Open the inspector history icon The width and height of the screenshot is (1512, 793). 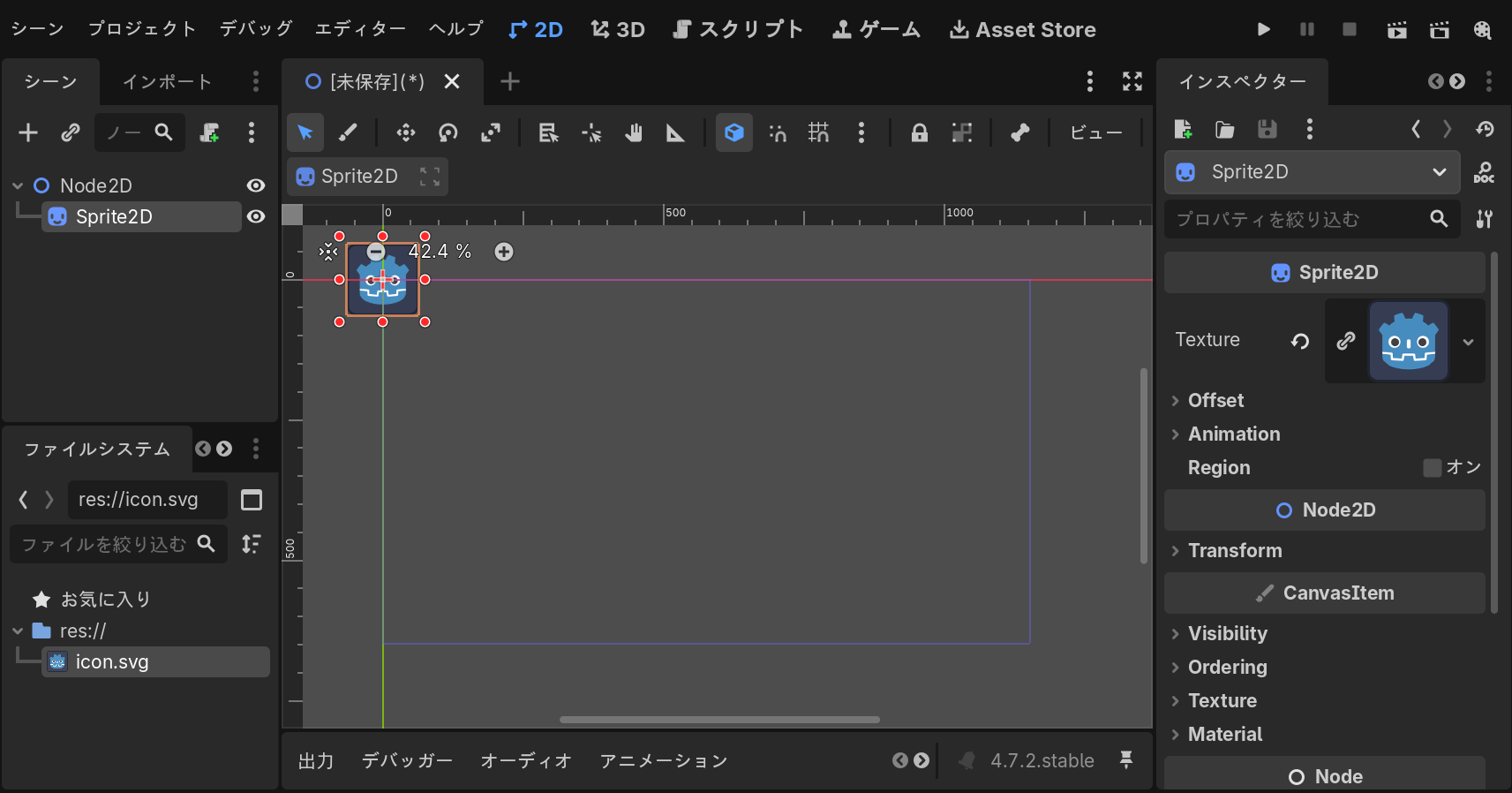pyautogui.click(x=1485, y=129)
